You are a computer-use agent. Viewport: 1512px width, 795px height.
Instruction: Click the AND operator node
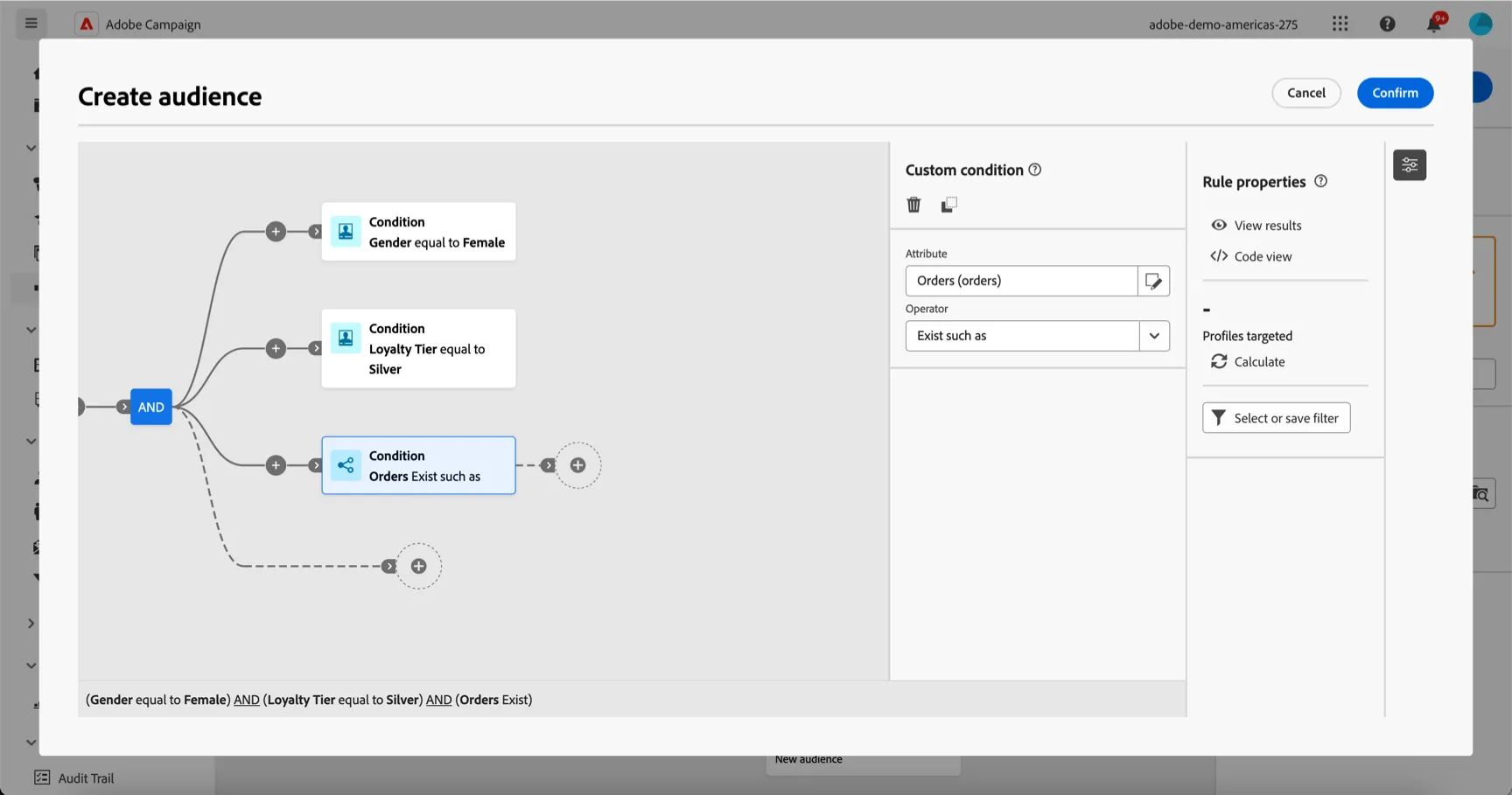point(151,407)
